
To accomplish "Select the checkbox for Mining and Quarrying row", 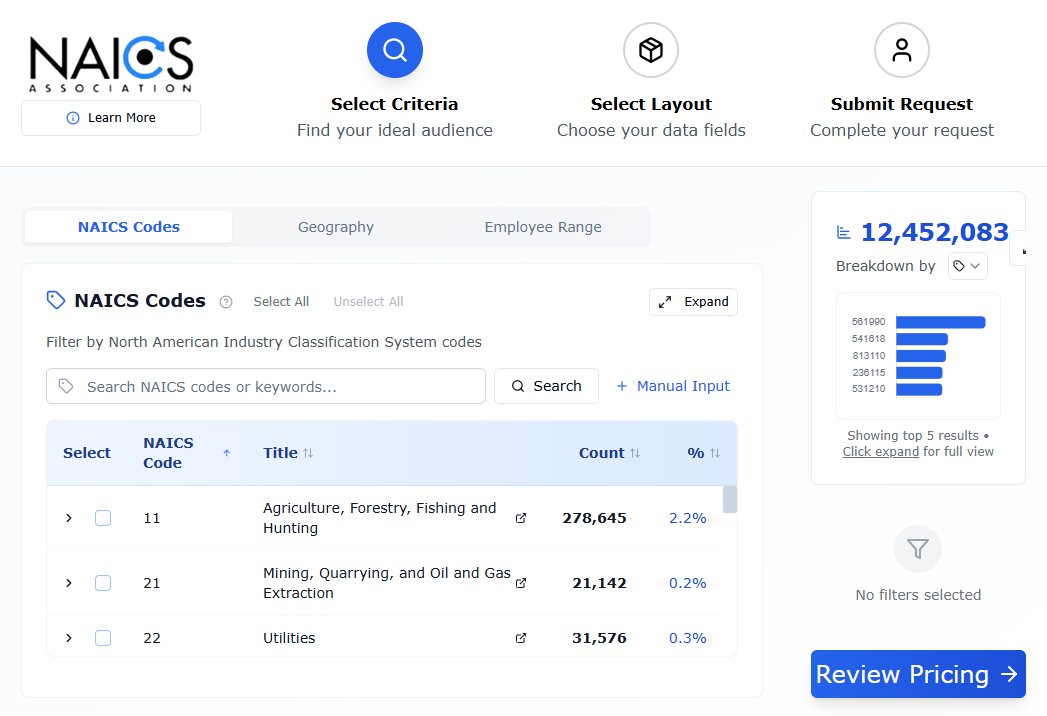I will click(103, 583).
